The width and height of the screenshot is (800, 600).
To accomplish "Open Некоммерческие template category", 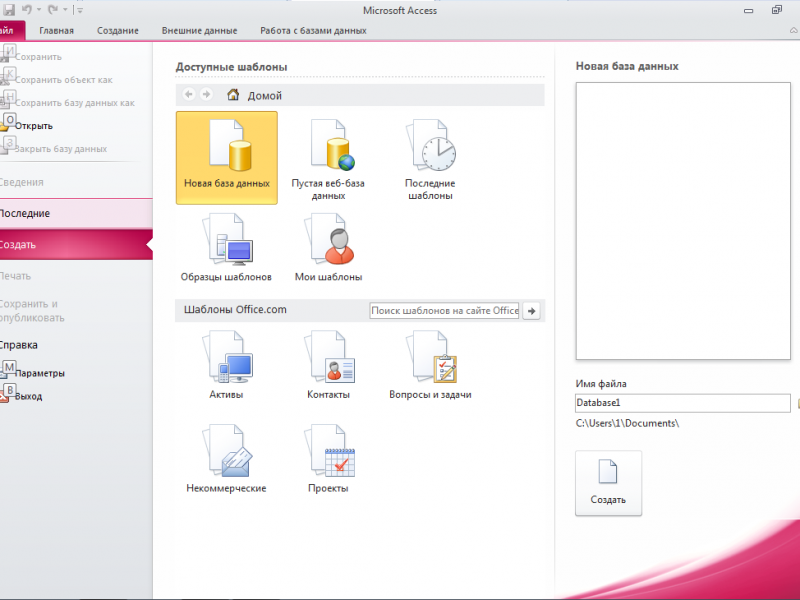I will pos(226,459).
